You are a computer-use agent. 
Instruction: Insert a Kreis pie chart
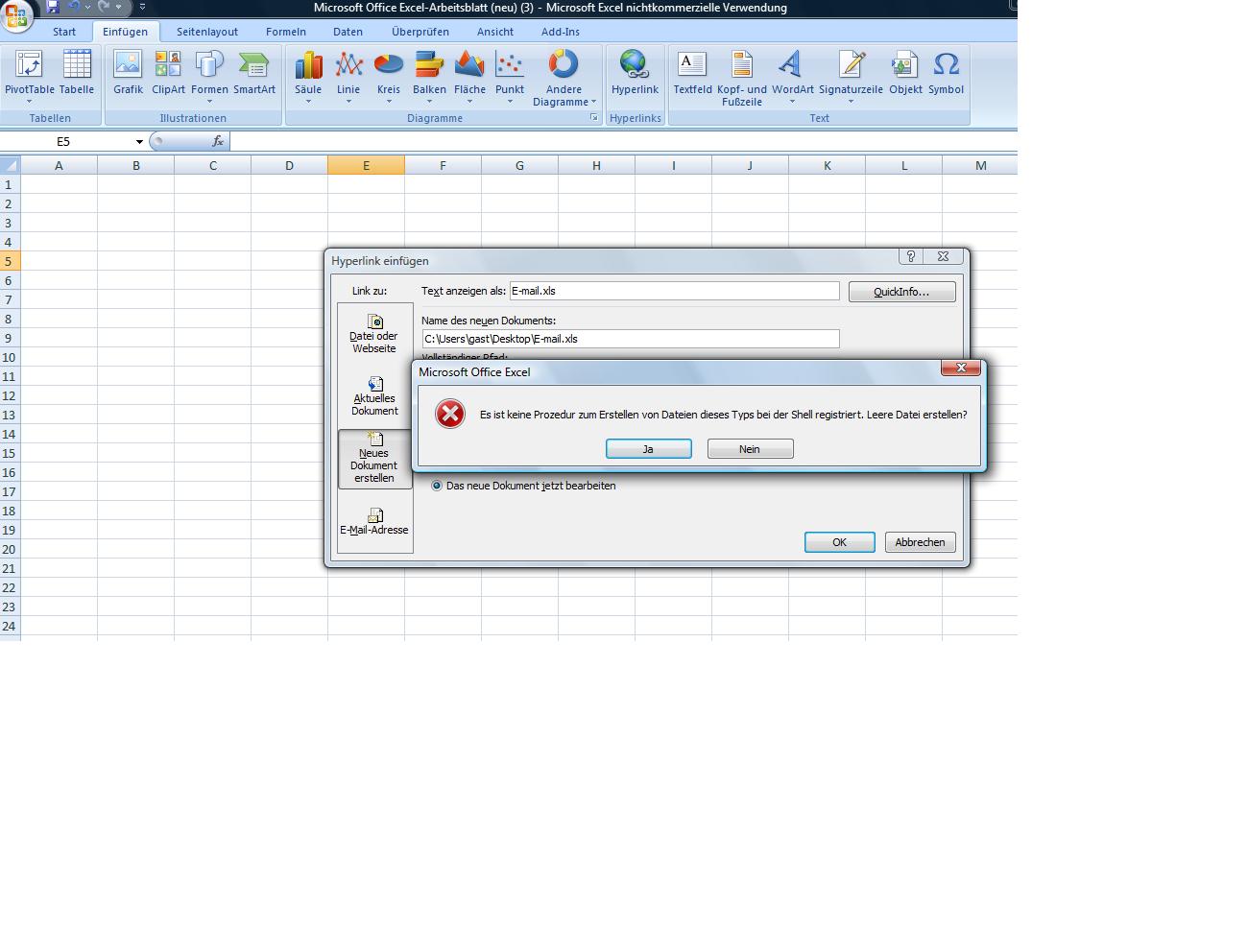pyautogui.click(x=389, y=77)
